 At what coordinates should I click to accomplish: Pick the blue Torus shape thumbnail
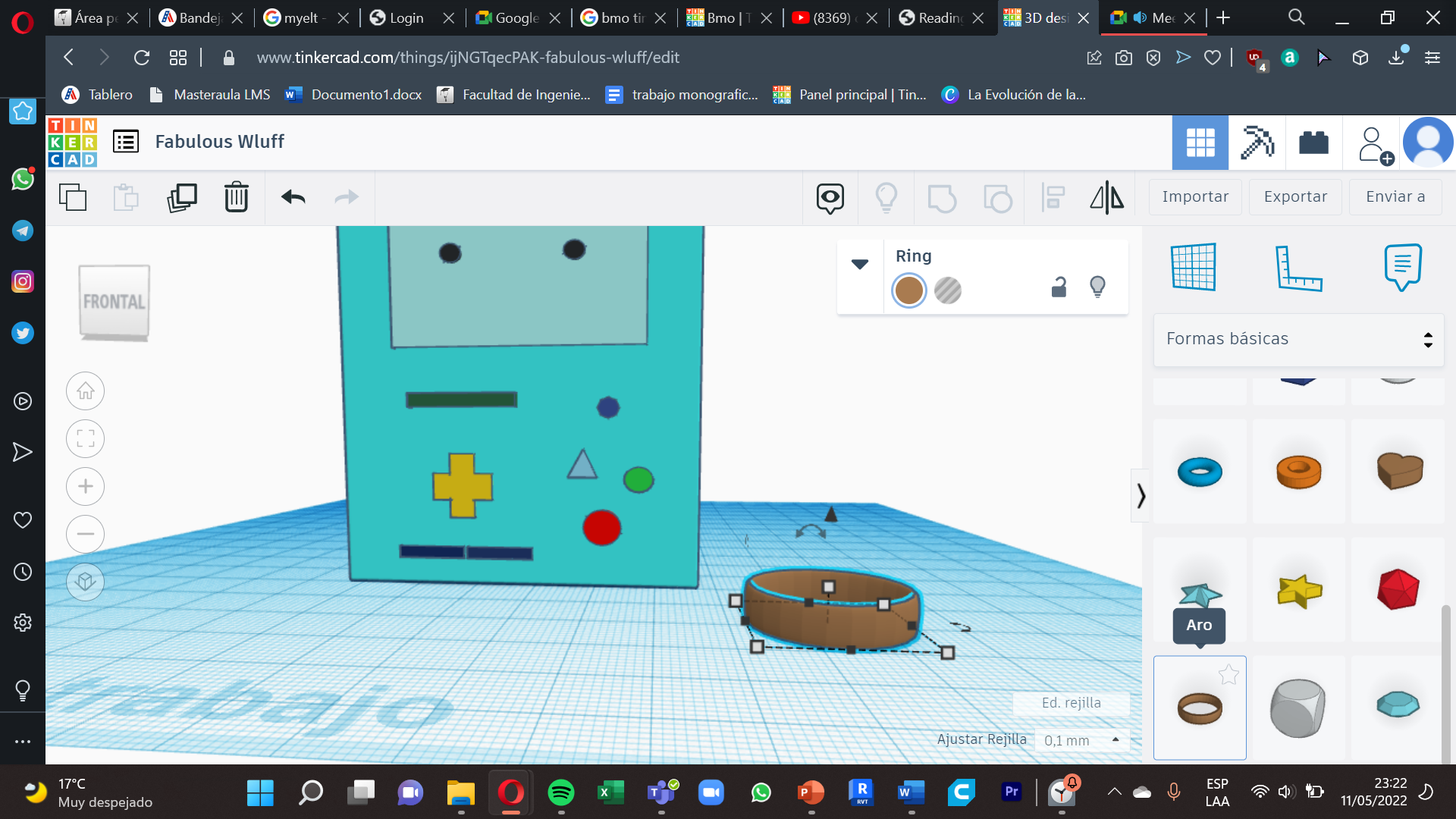tap(1200, 472)
